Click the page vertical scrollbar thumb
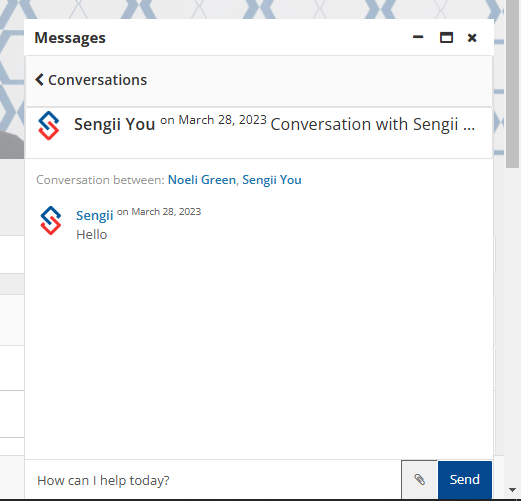 (513, 83)
